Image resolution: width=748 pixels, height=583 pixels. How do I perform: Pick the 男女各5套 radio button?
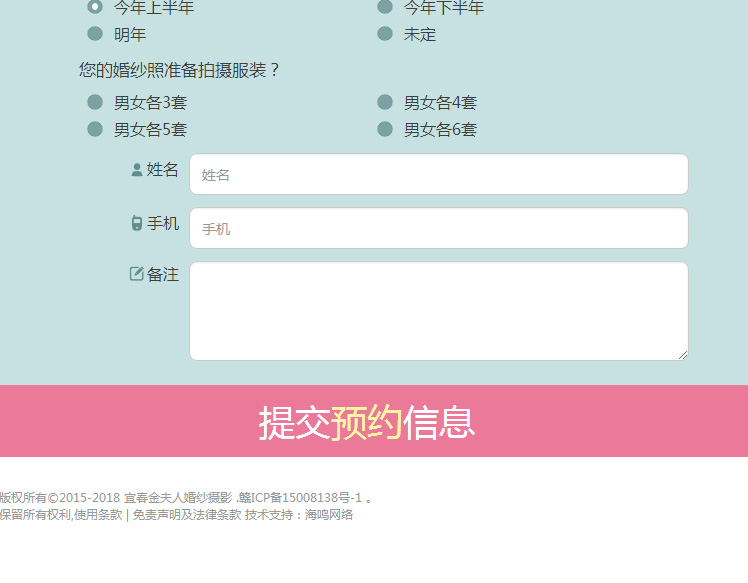coord(95,129)
